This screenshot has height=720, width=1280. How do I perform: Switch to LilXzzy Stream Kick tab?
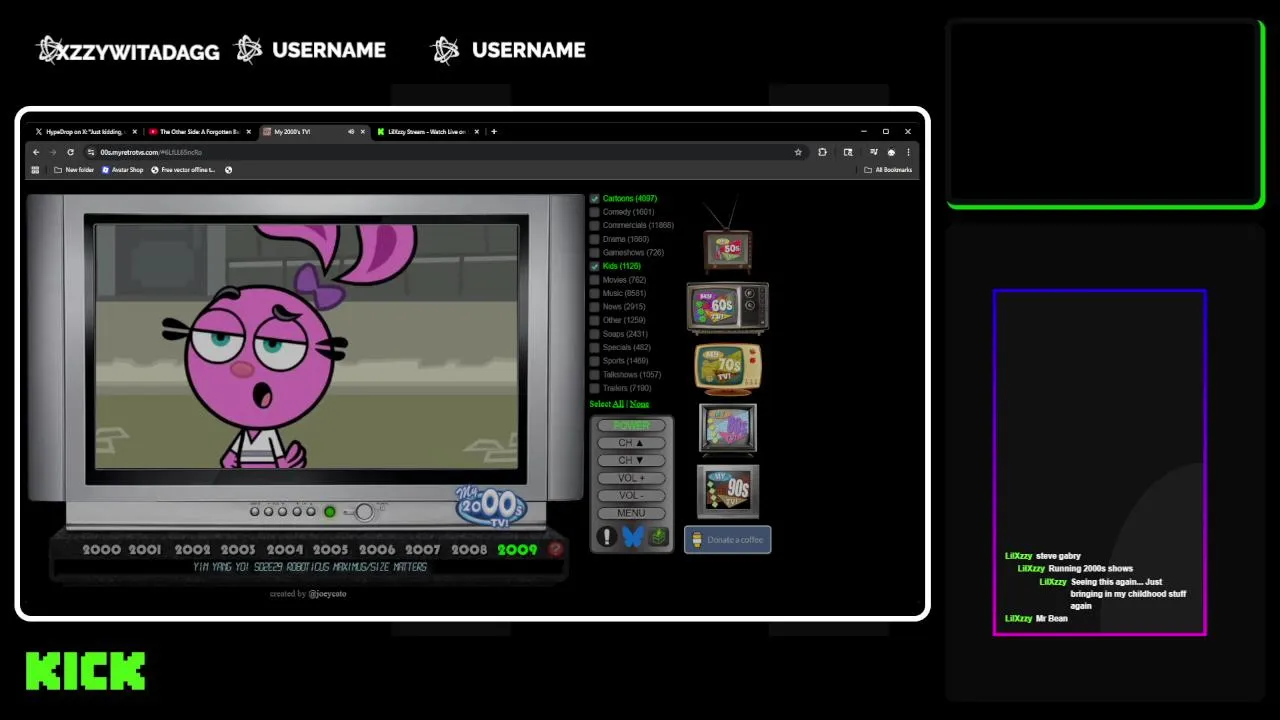coord(427,131)
